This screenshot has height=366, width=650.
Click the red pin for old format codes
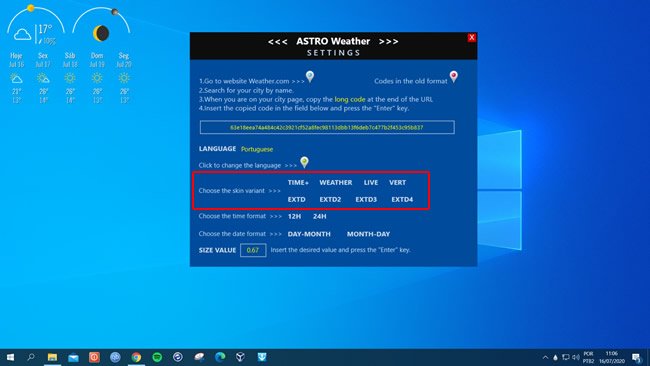[x=454, y=77]
